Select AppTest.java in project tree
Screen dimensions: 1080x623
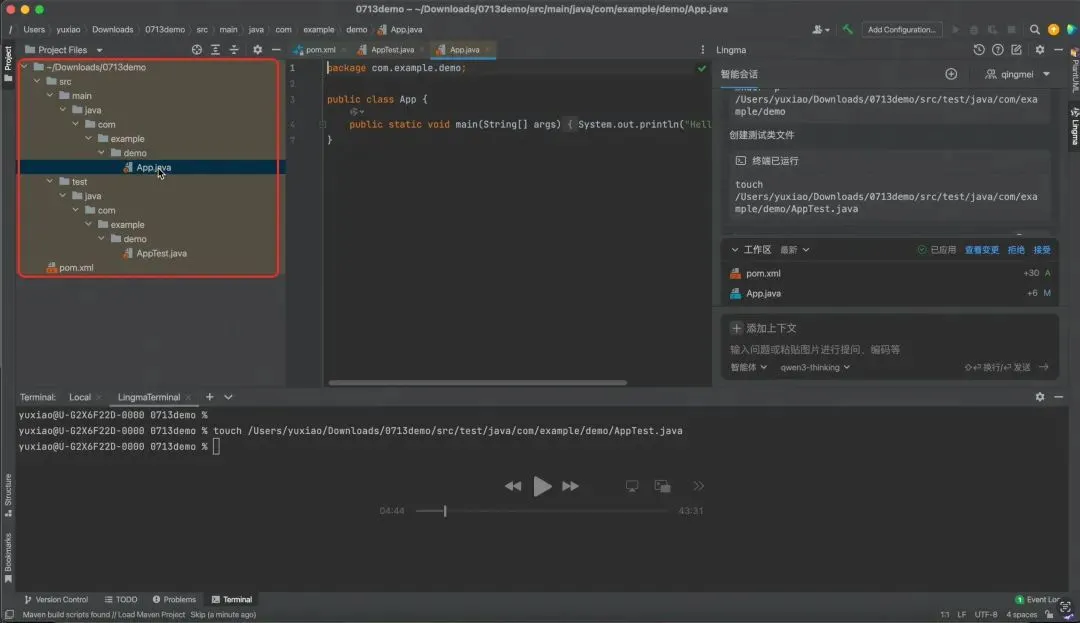(161, 253)
